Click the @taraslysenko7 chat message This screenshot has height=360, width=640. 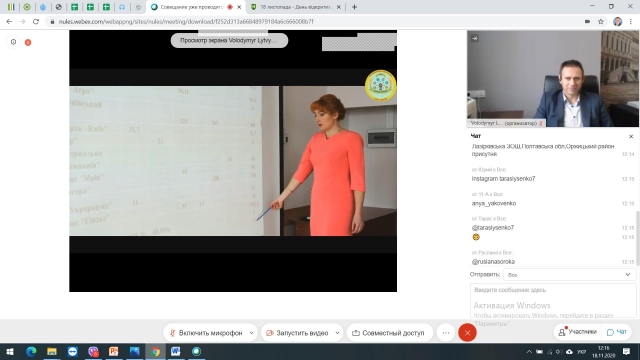pos(493,228)
